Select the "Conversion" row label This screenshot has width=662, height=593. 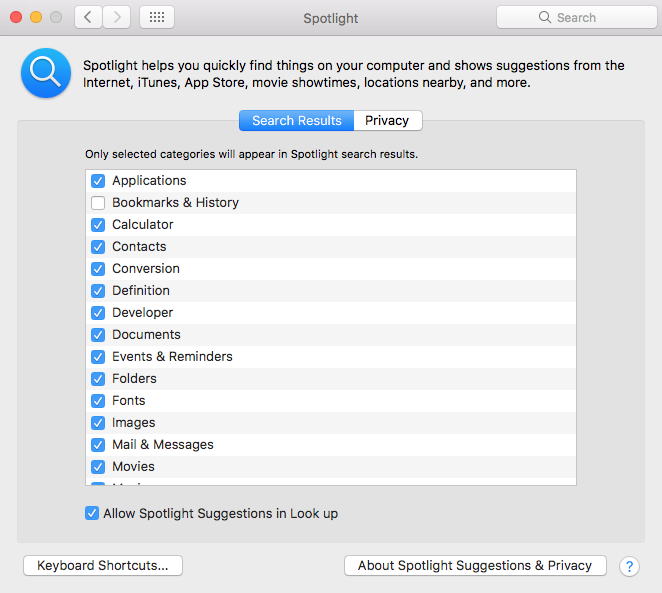146,268
